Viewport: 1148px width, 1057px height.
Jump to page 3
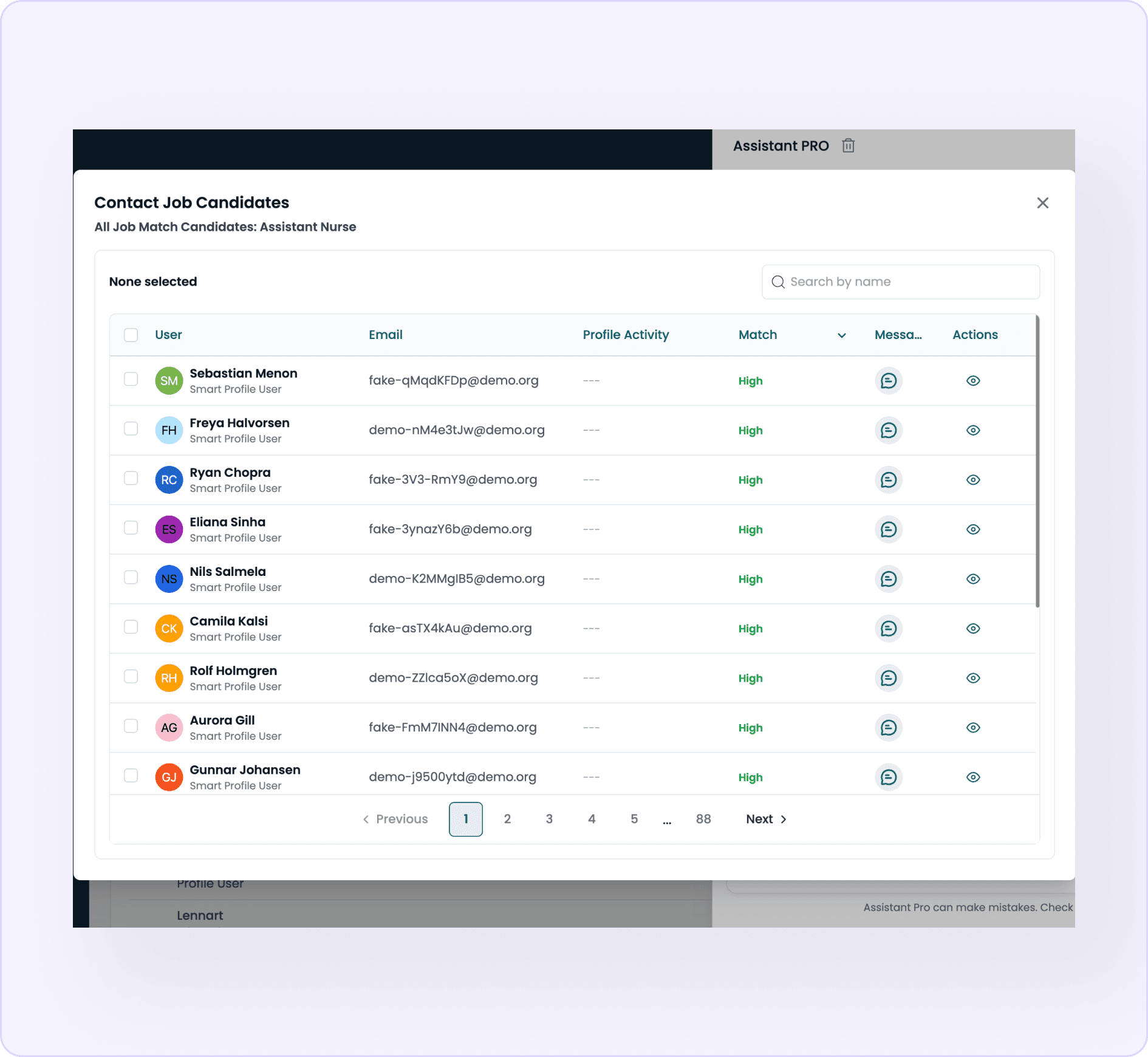click(549, 819)
